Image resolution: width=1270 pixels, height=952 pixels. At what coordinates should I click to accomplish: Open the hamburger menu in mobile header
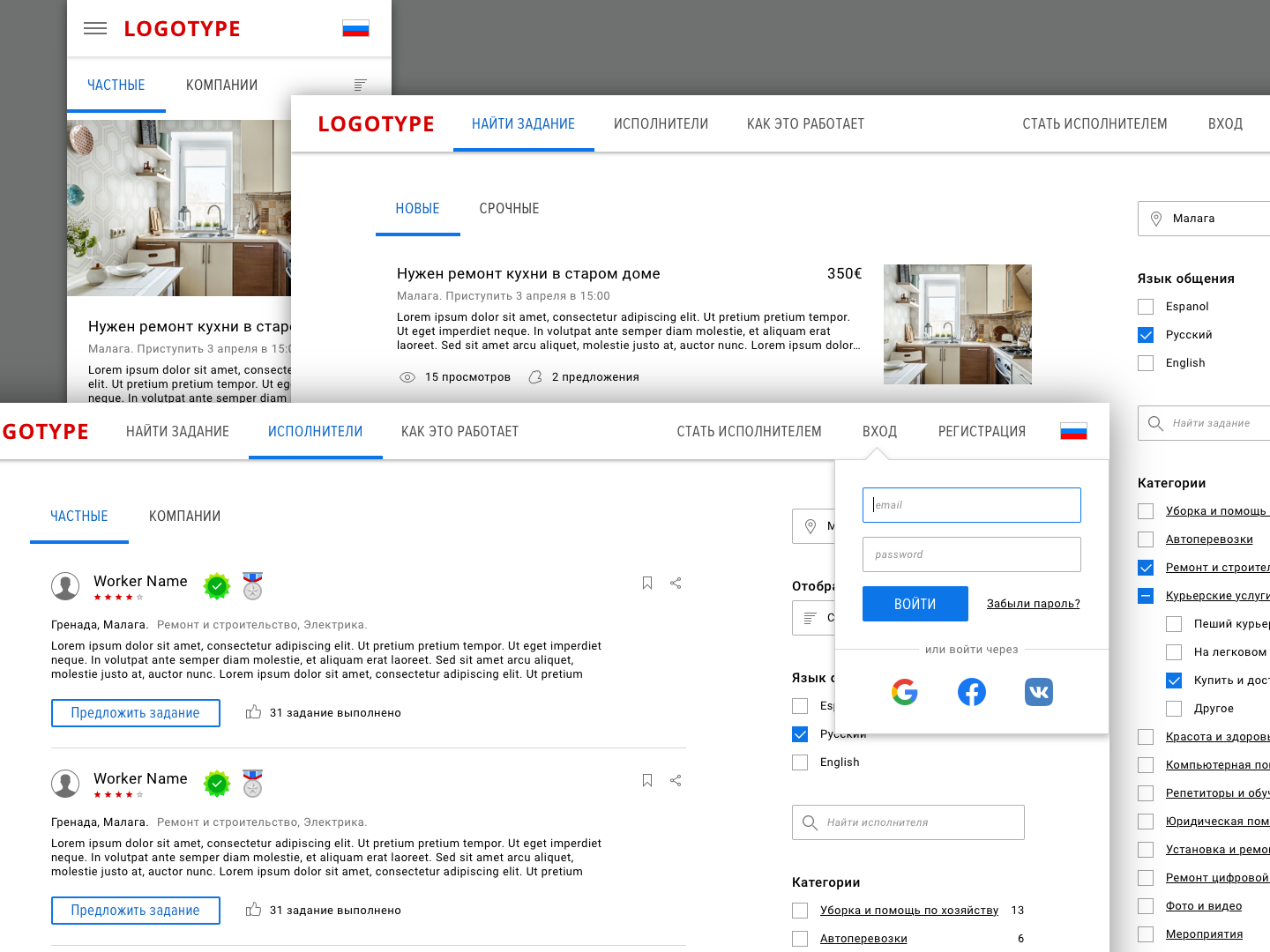point(95,29)
